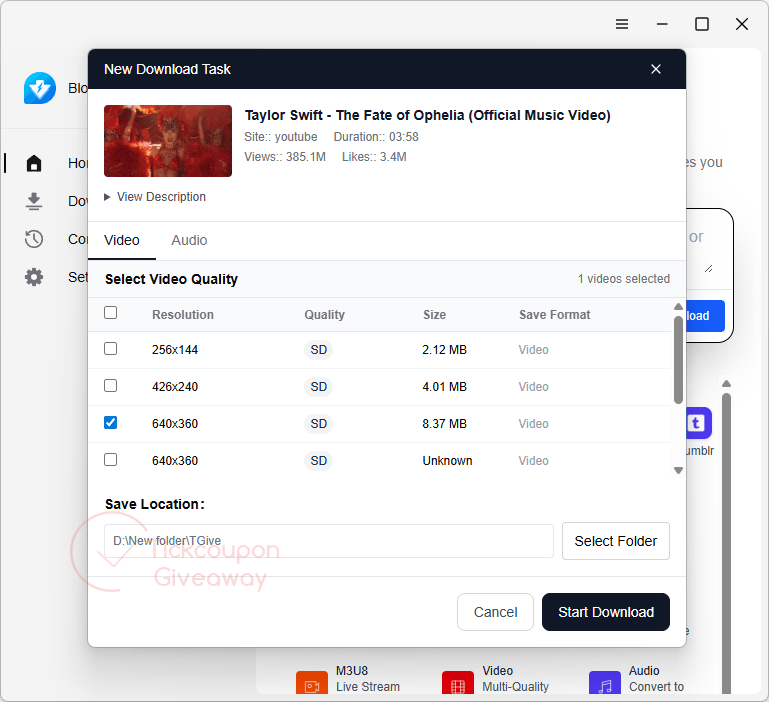The height and width of the screenshot is (702, 769).
Task: Click the 426x240 resolution text
Action: pos(175,387)
